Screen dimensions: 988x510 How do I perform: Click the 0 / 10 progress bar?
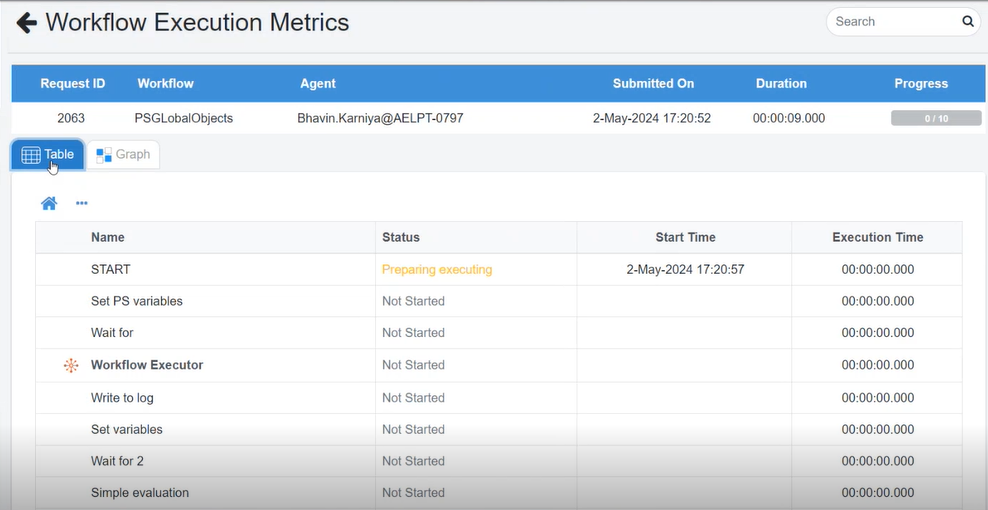click(936, 118)
